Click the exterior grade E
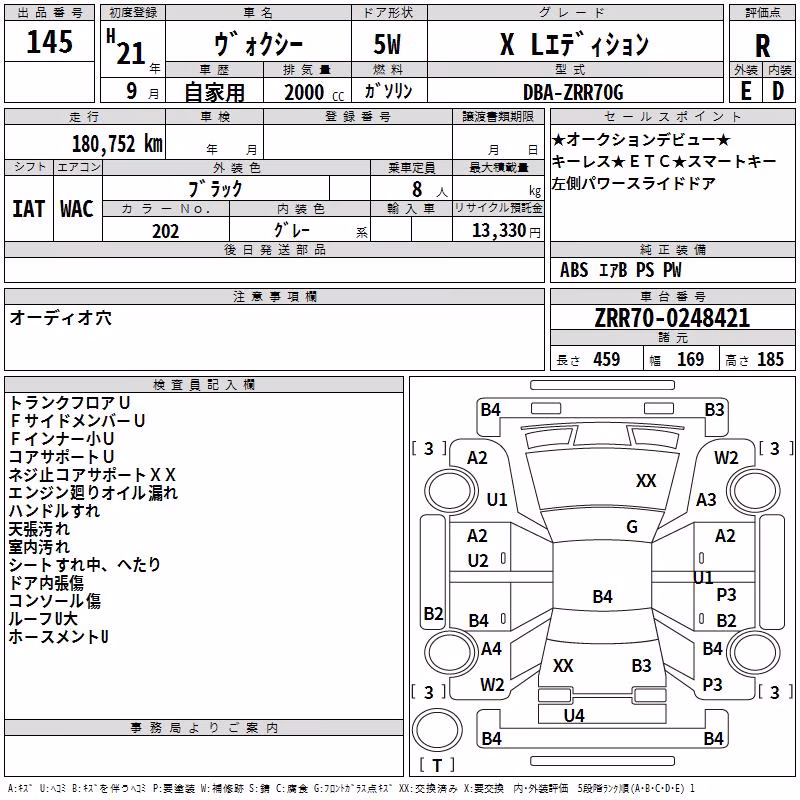 745,91
